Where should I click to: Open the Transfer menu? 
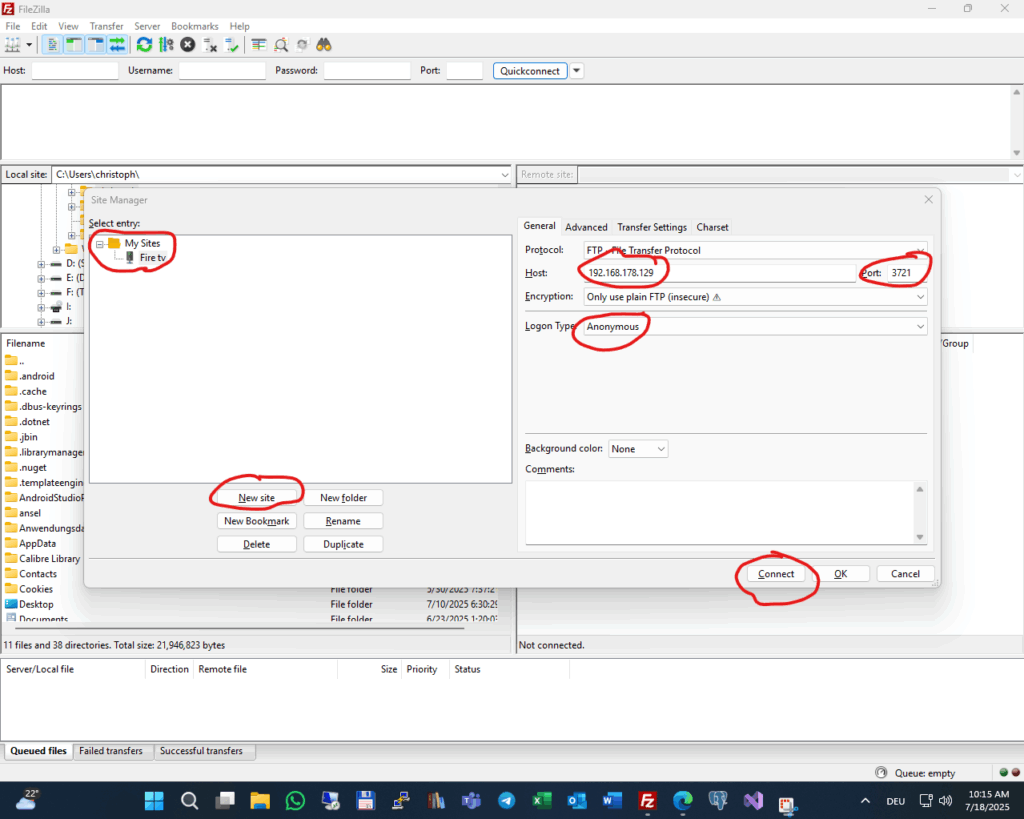(106, 26)
